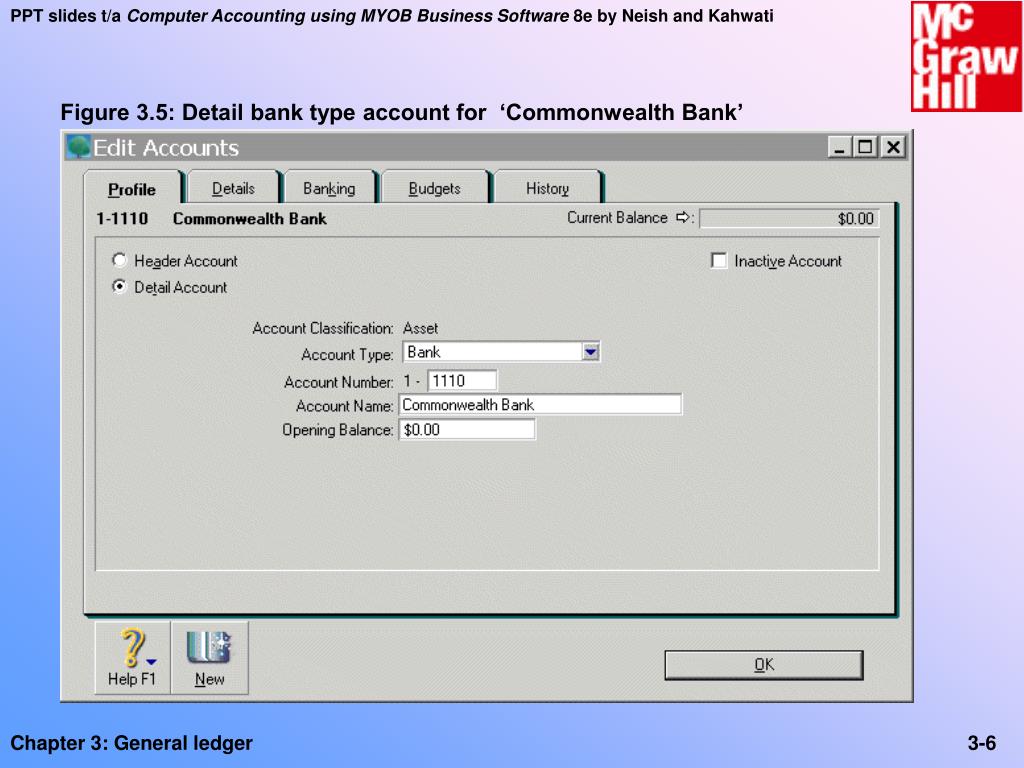The image size is (1024, 768).
Task: Minimize the Edit Accounts window
Action: [840, 147]
